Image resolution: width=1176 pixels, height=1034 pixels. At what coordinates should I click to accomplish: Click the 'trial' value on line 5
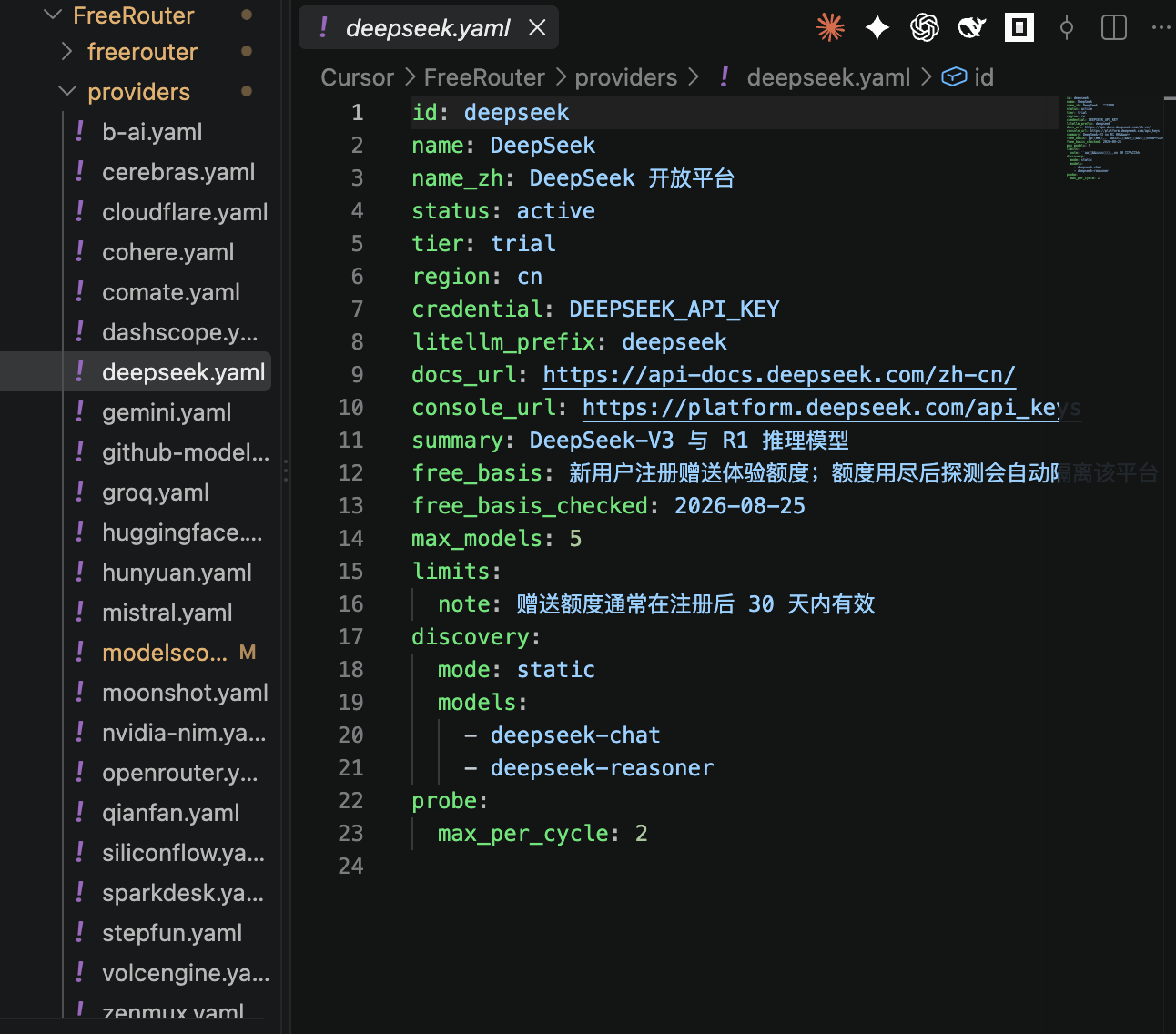(523, 244)
